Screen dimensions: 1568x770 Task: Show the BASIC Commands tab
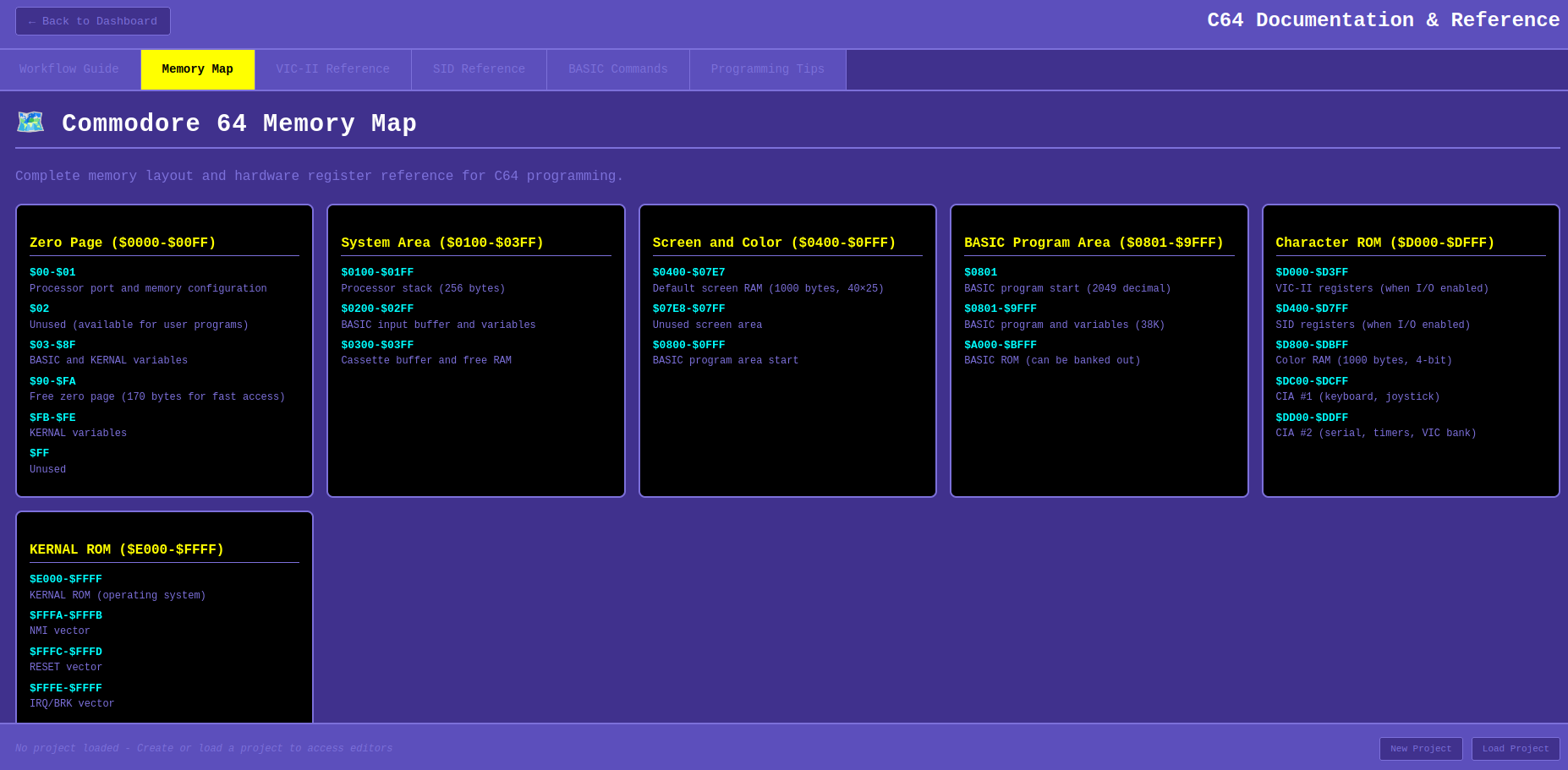tap(618, 69)
